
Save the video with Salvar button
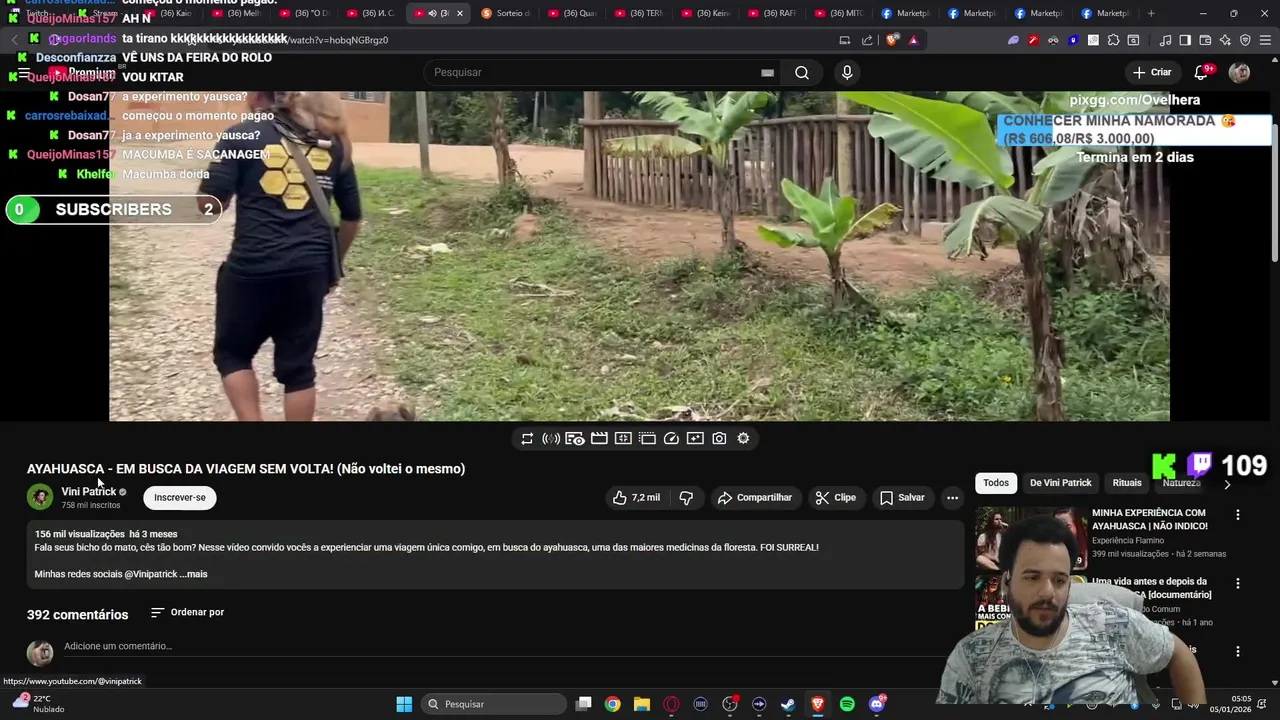(902, 497)
